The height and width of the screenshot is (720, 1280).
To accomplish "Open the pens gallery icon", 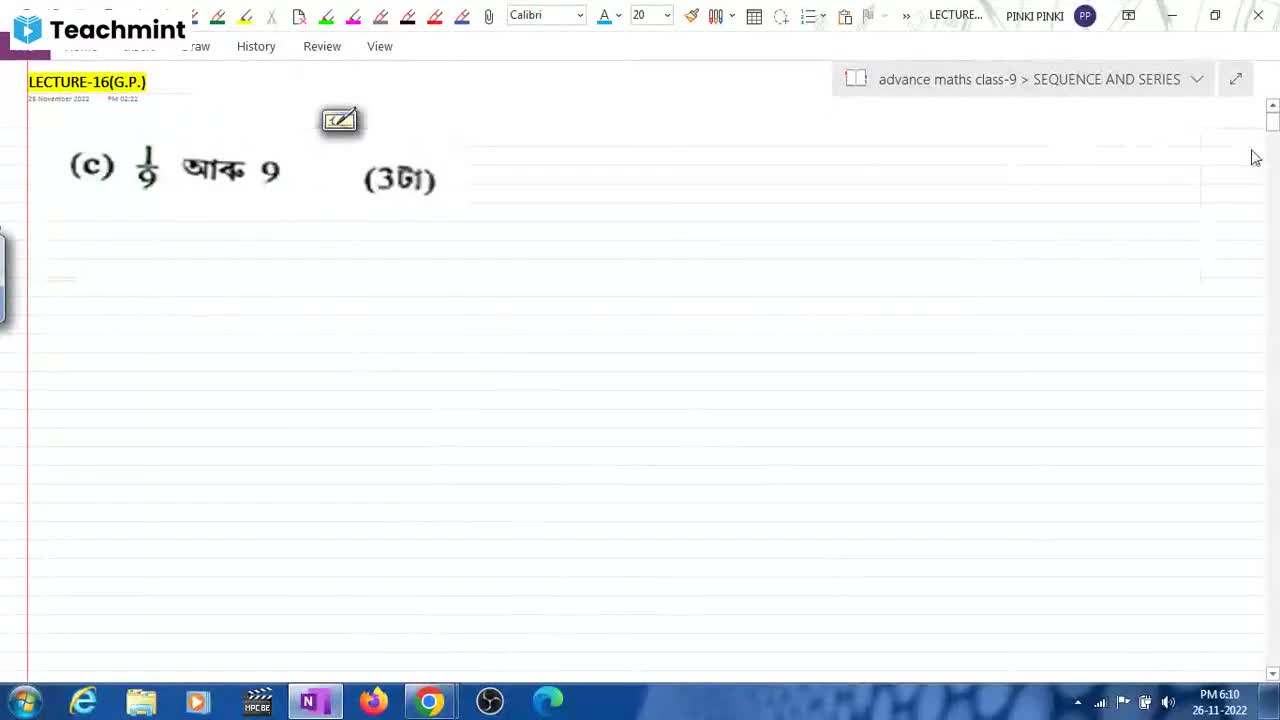I will tap(715, 16).
